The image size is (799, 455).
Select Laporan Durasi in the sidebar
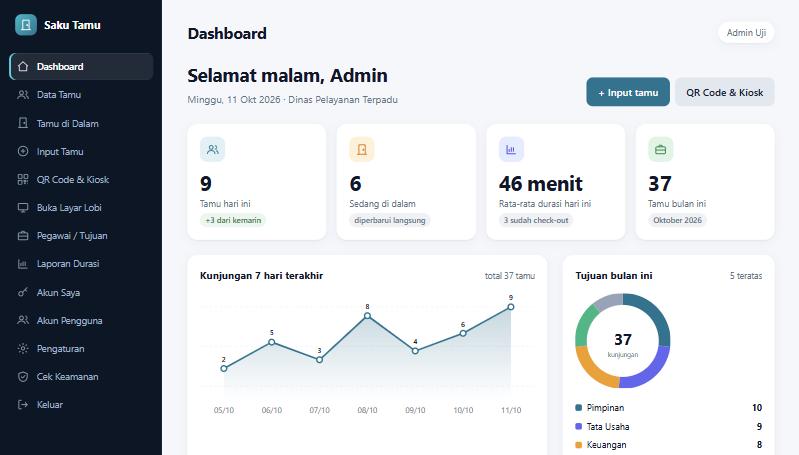coord(82,263)
